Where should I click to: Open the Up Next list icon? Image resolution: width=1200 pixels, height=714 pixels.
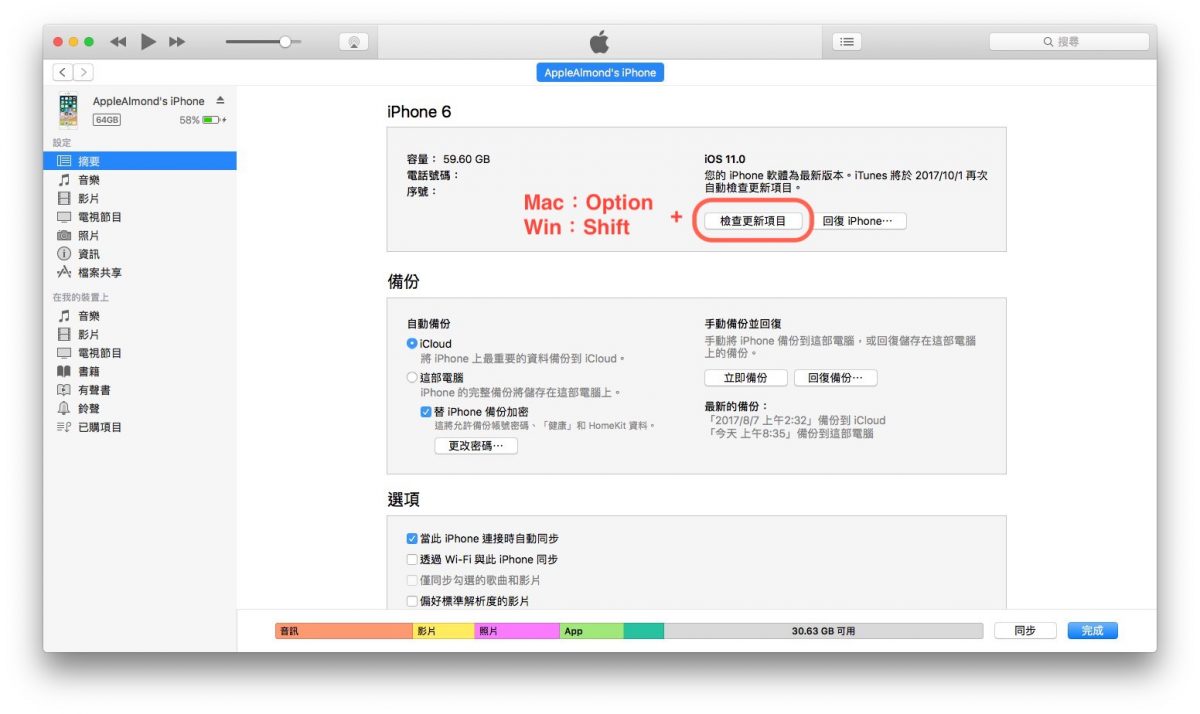[x=847, y=42]
